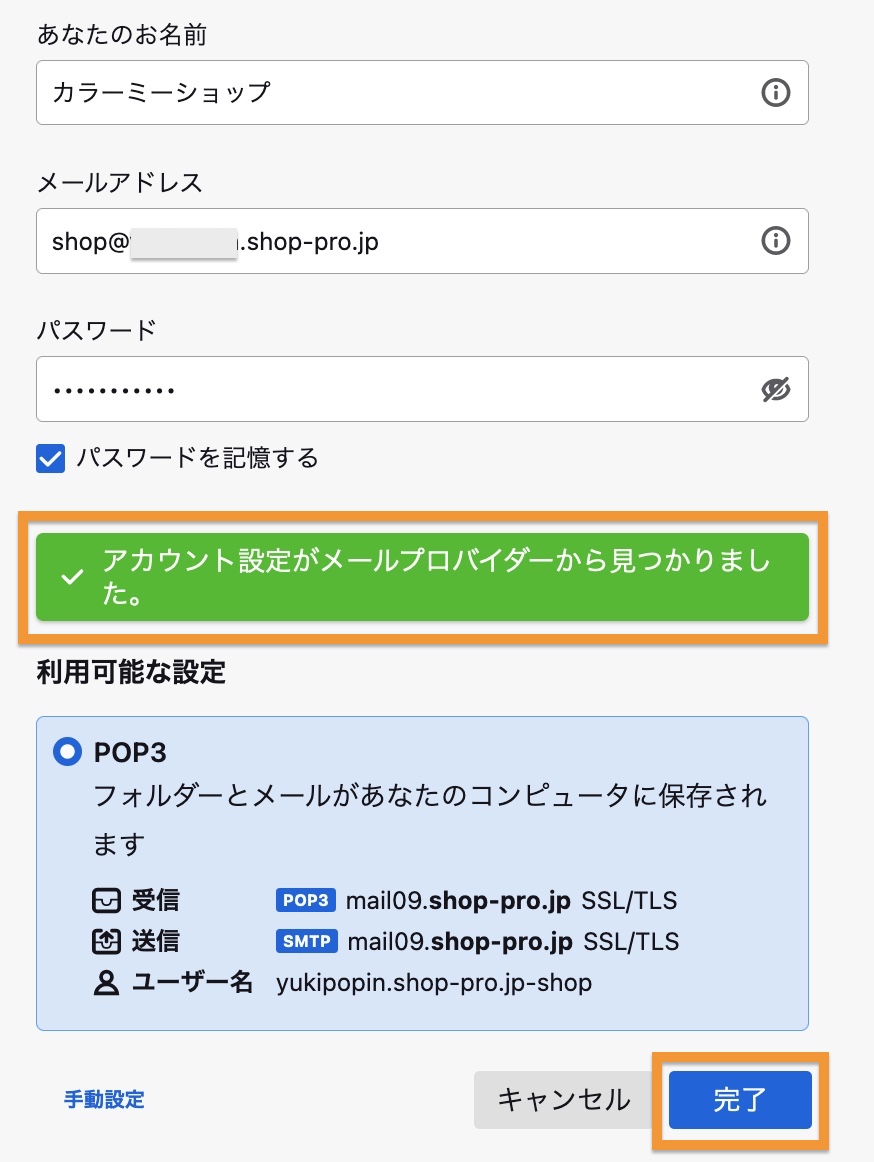Viewport: 874px width, 1162px height.
Task: Click the info icon in email field
Action: 775,241
